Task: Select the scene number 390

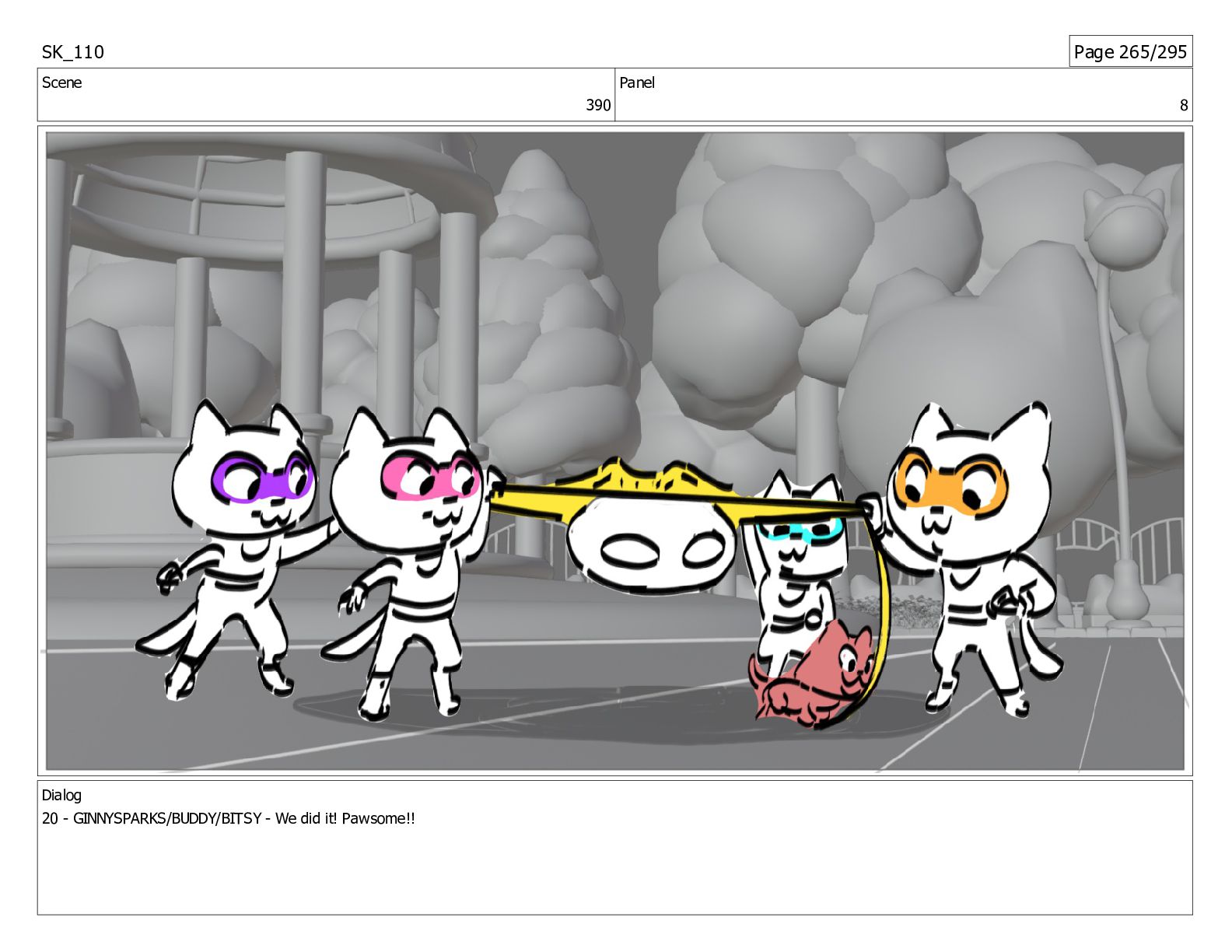Action: (x=598, y=105)
